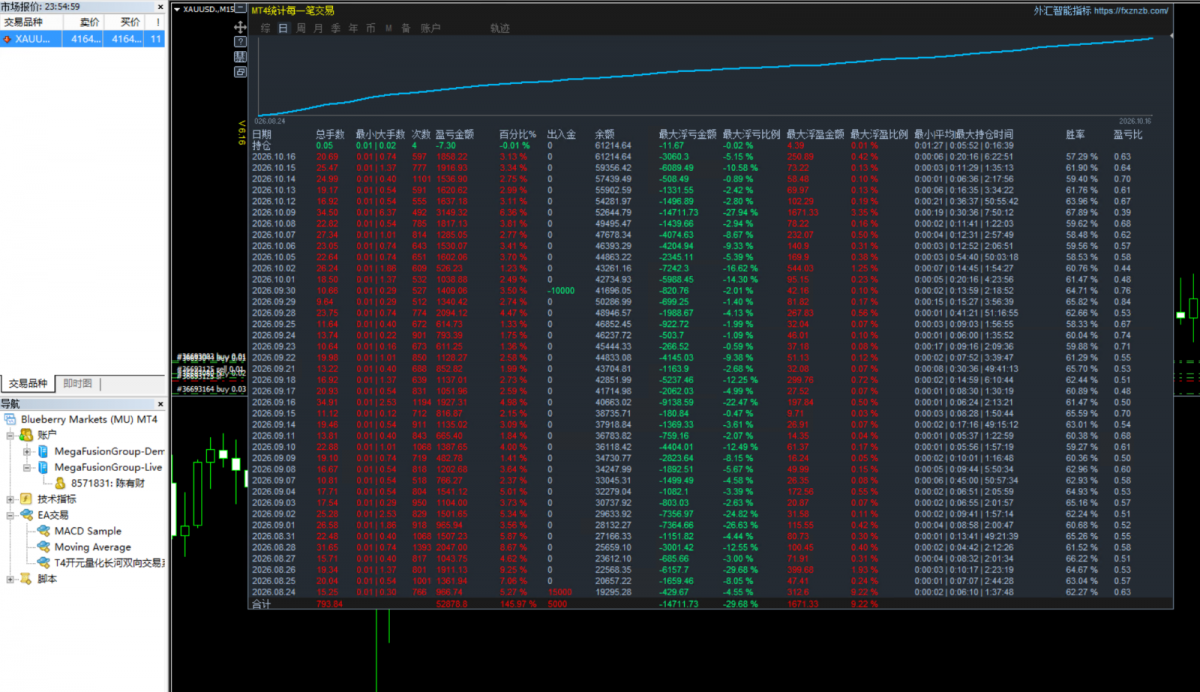
Task: Click the EA交易 expert advisors icon
Action: tap(26, 515)
